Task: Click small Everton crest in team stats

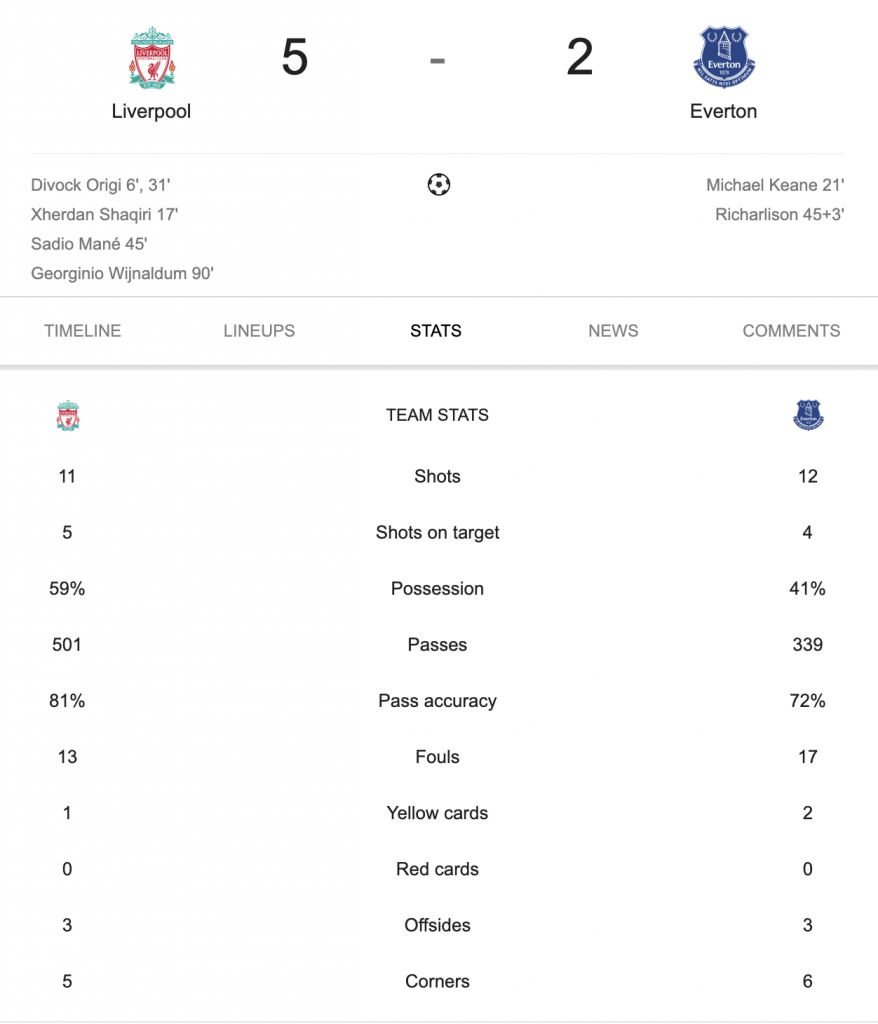Action: pos(808,415)
